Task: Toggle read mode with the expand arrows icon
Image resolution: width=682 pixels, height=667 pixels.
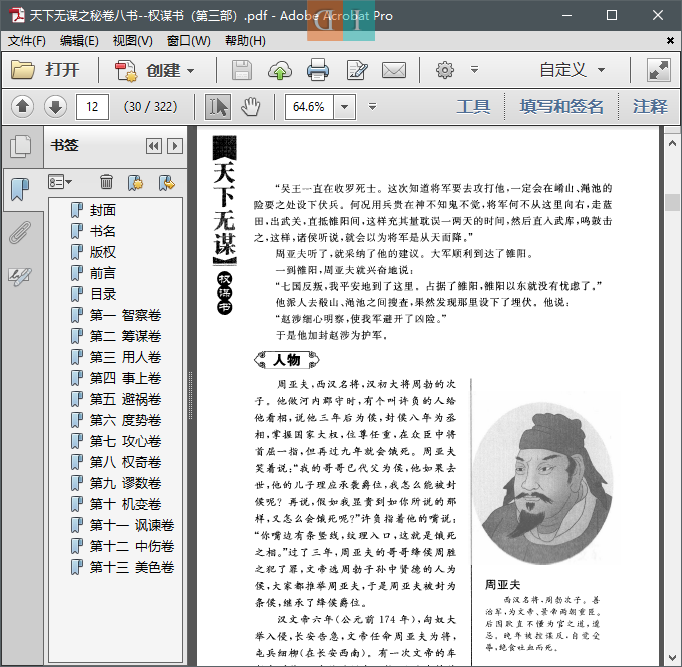Action: (x=659, y=70)
